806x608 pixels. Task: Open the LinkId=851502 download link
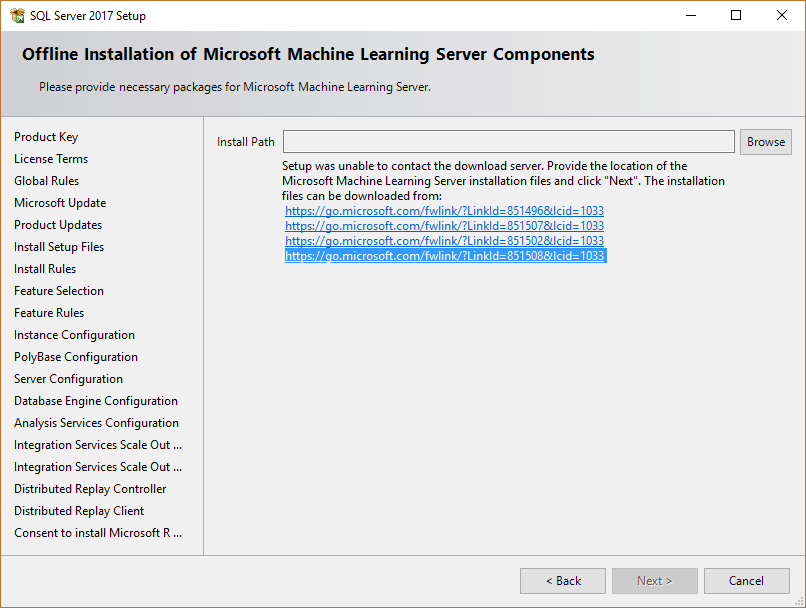pos(444,241)
